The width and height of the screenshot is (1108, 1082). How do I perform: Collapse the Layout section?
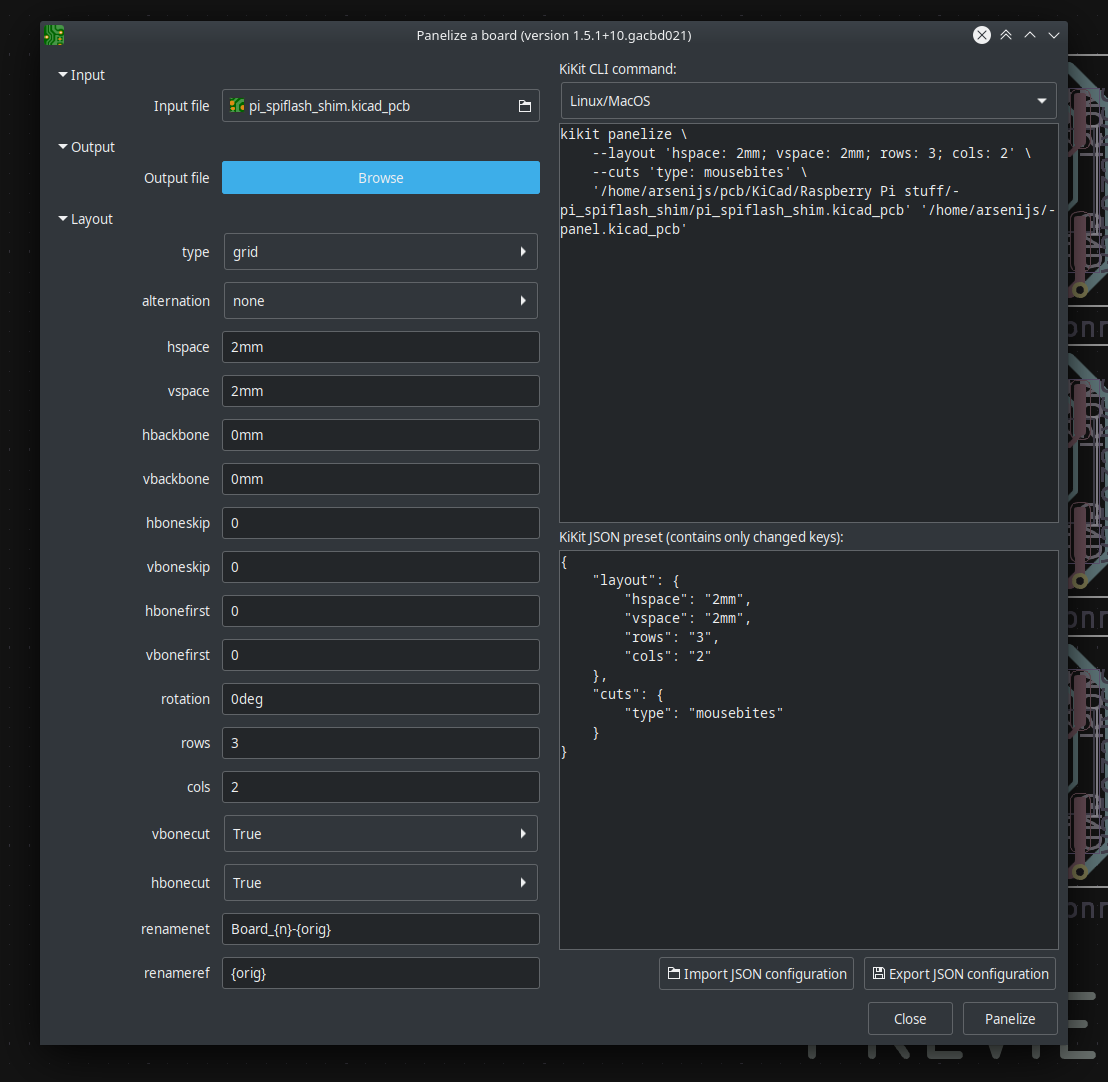point(64,219)
